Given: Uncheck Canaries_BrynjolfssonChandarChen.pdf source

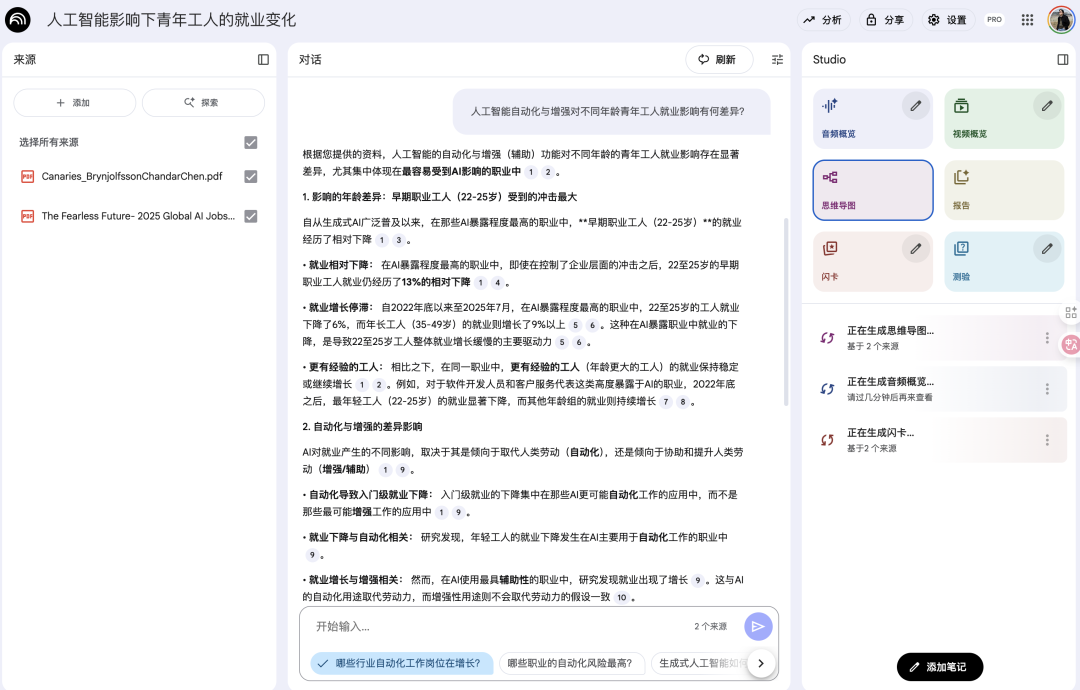Looking at the screenshot, I should coord(251,176).
